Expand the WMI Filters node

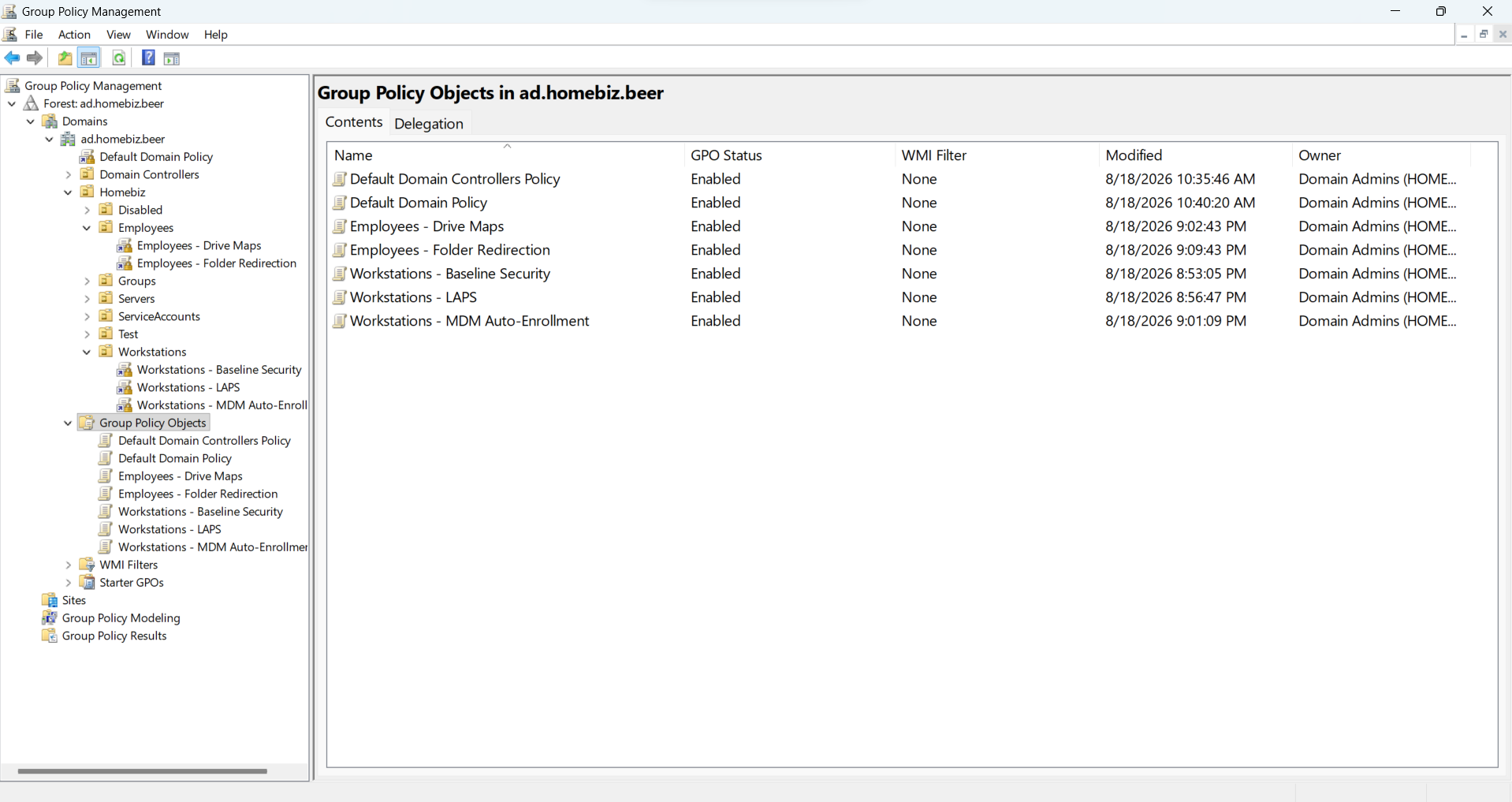coord(68,565)
